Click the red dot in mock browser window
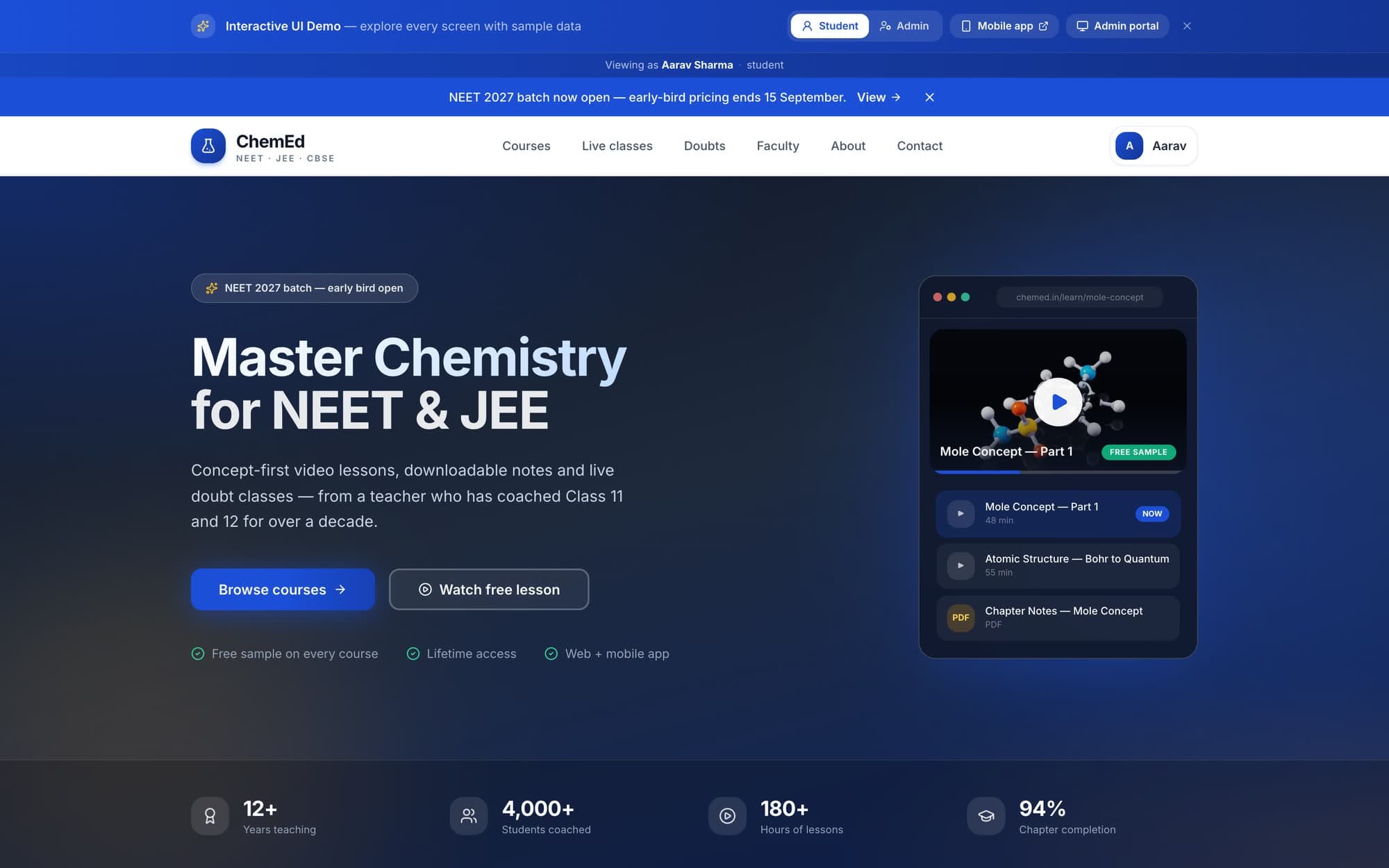This screenshot has height=868, width=1389. point(938,297)
